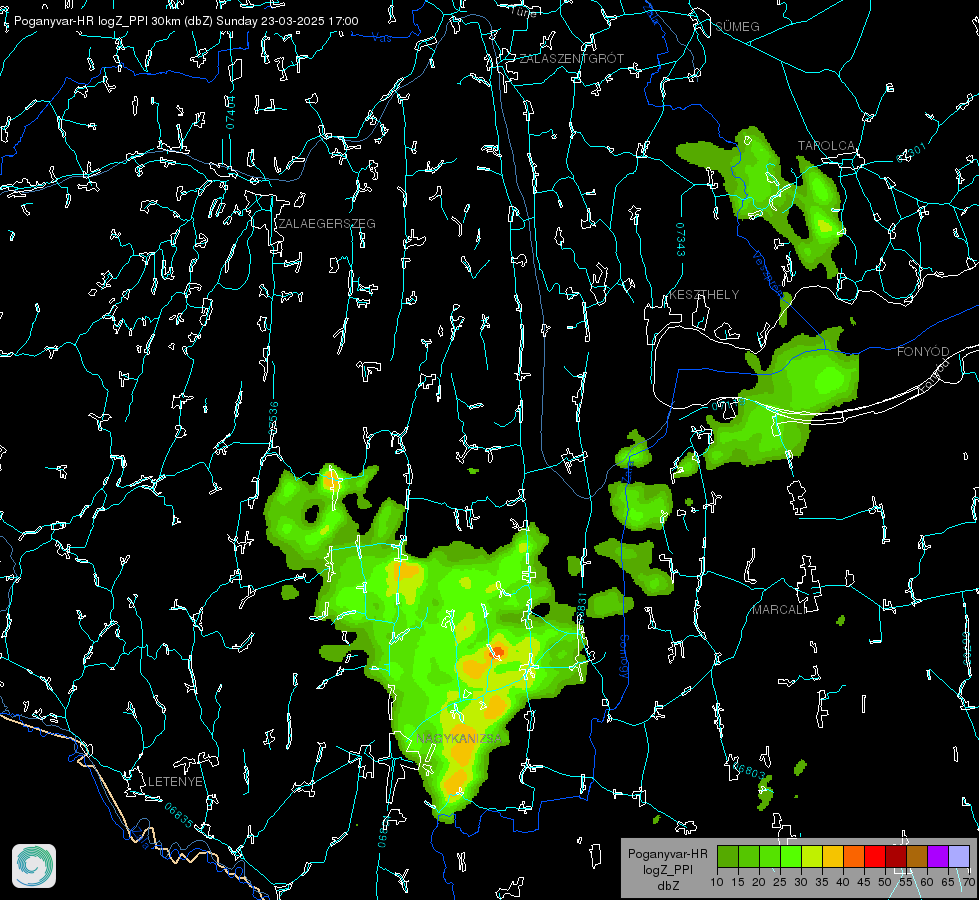
Task: Click the SÜMEG city label
Action: [x=737, y=26]
